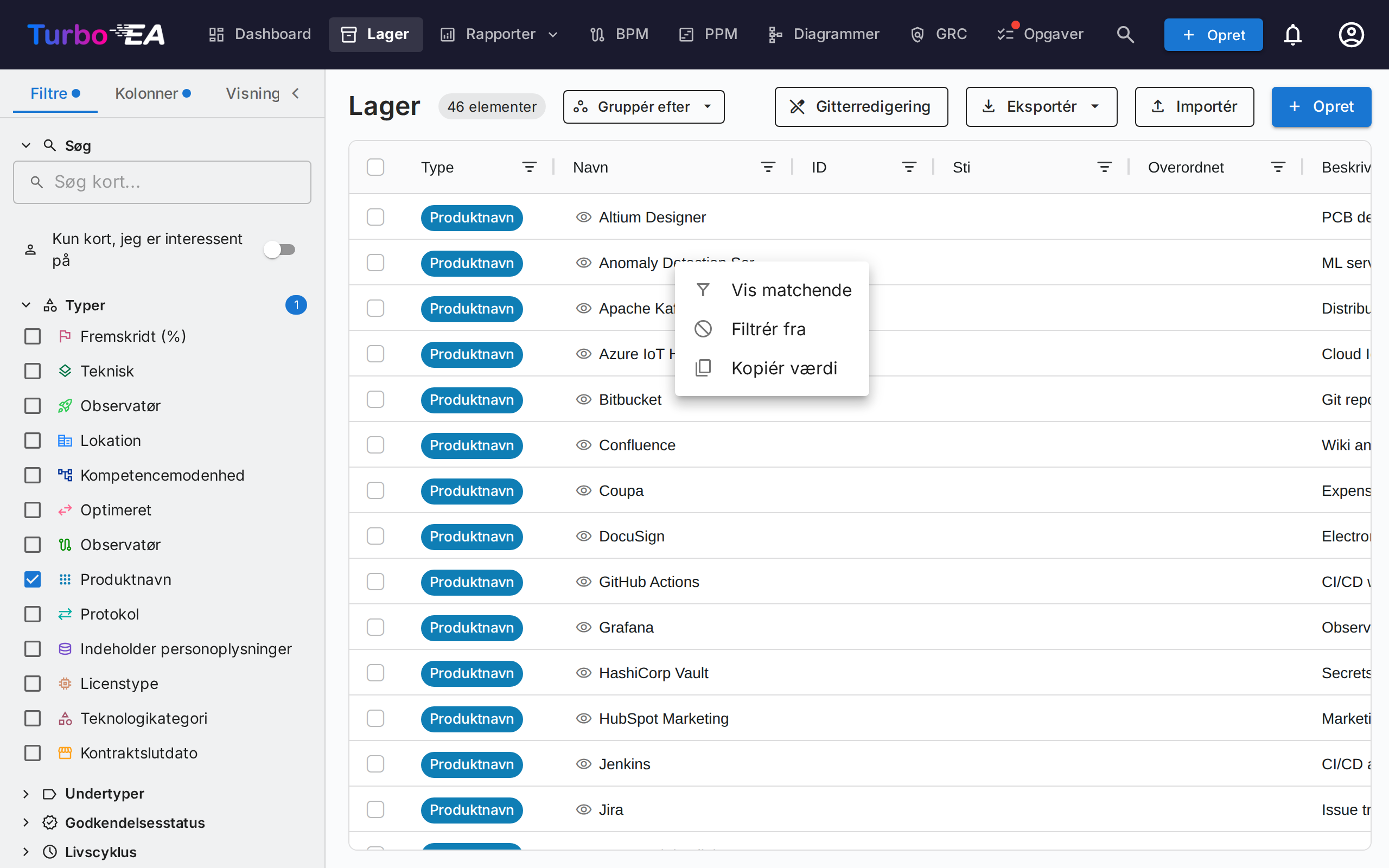Open the Gruppér efter dropdown
Screen dimensions: 1389x868
pyautogui.click(x=643, y=107)
